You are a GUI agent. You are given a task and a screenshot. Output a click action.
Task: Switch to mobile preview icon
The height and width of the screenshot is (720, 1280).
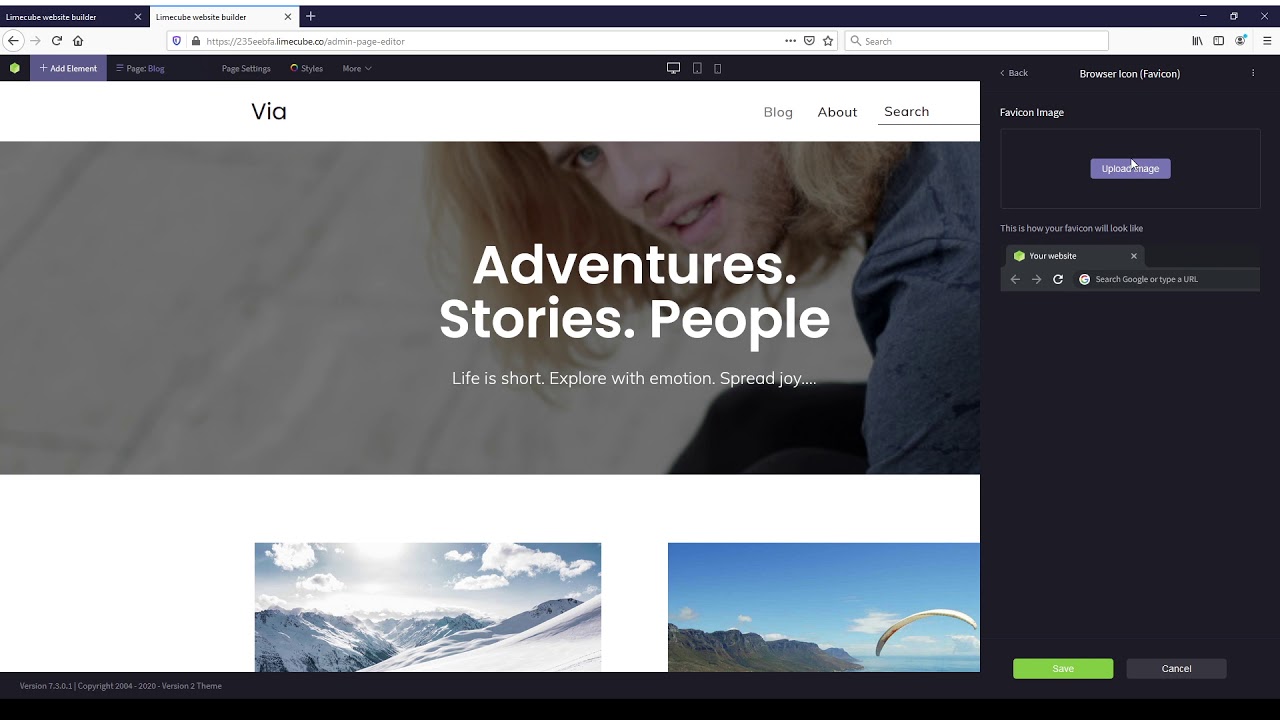(717, 68)
